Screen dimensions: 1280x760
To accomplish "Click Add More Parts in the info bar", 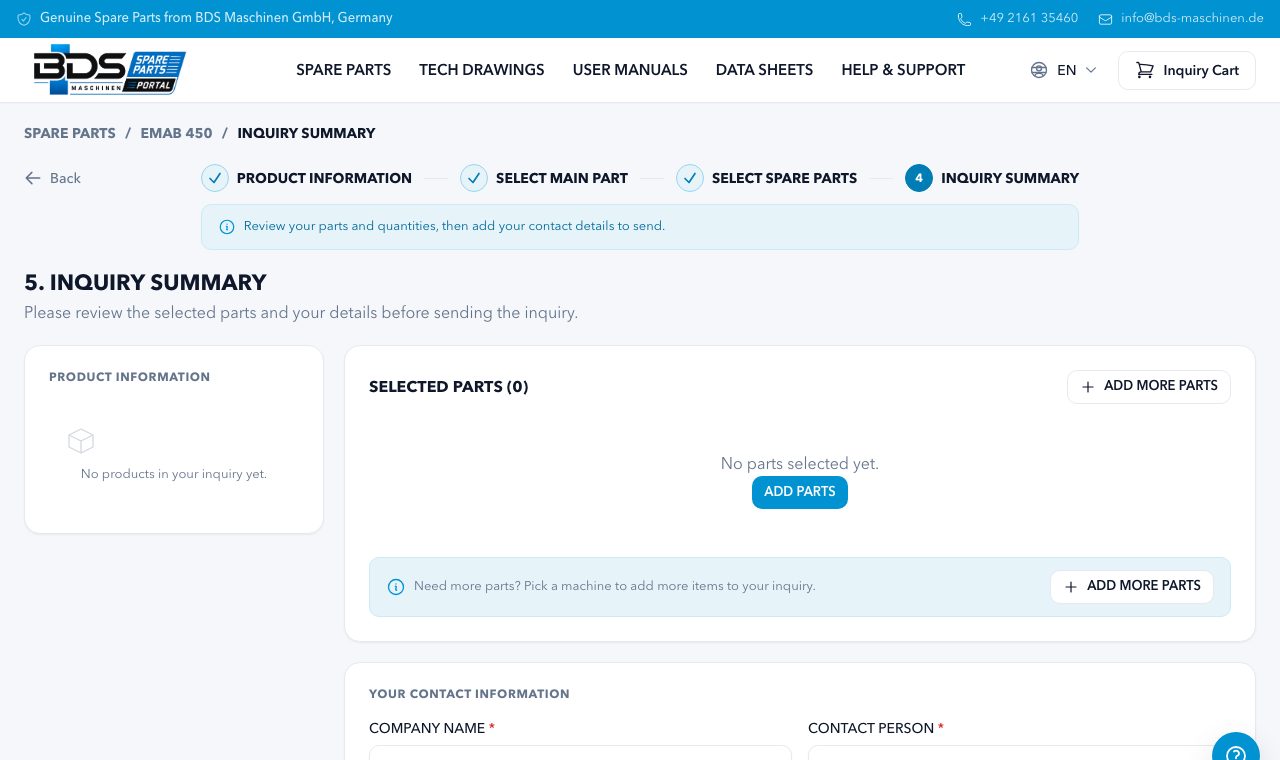I will point(1132,587).
